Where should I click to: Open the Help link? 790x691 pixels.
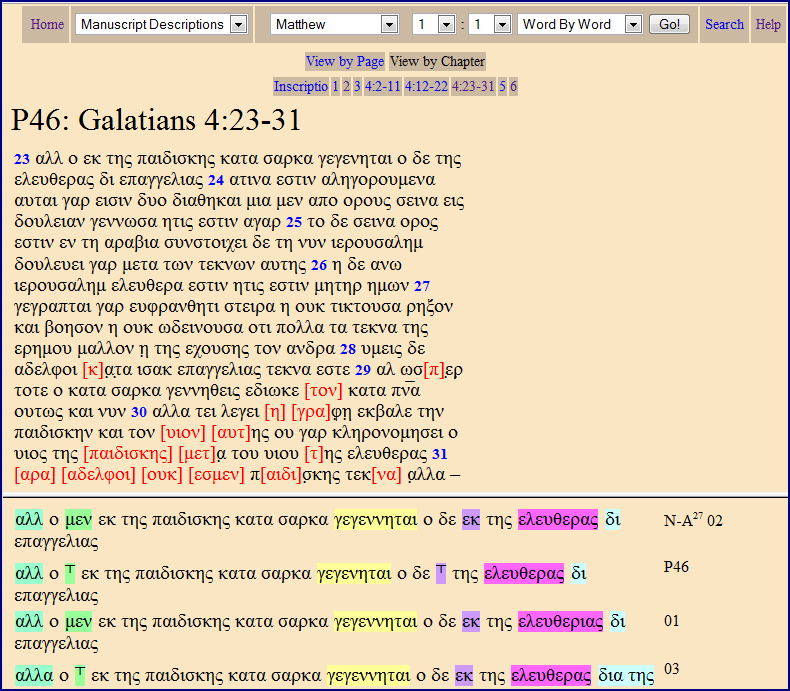coord(768,24)
